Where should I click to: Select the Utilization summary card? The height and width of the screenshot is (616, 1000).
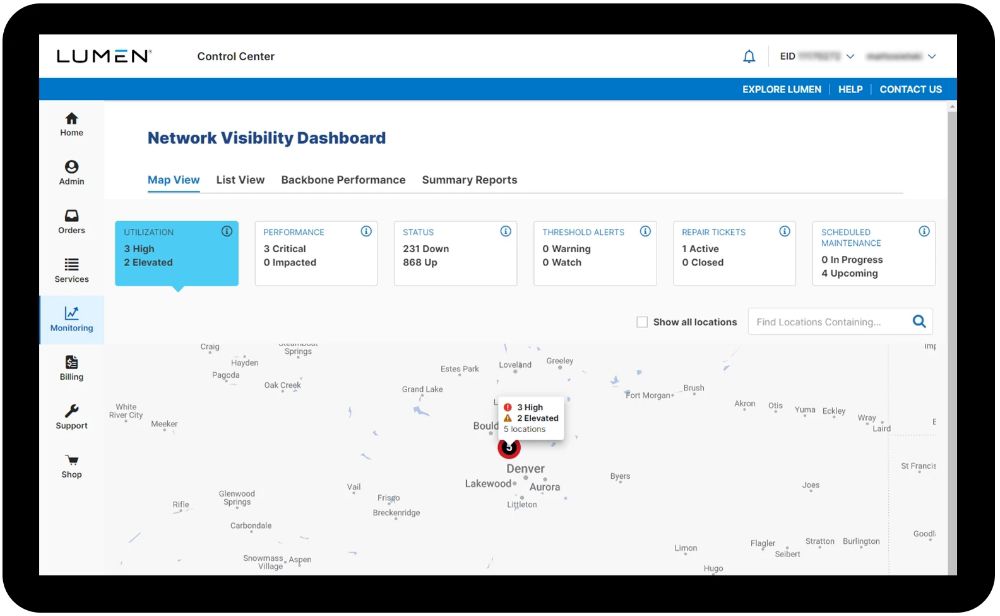177,253
